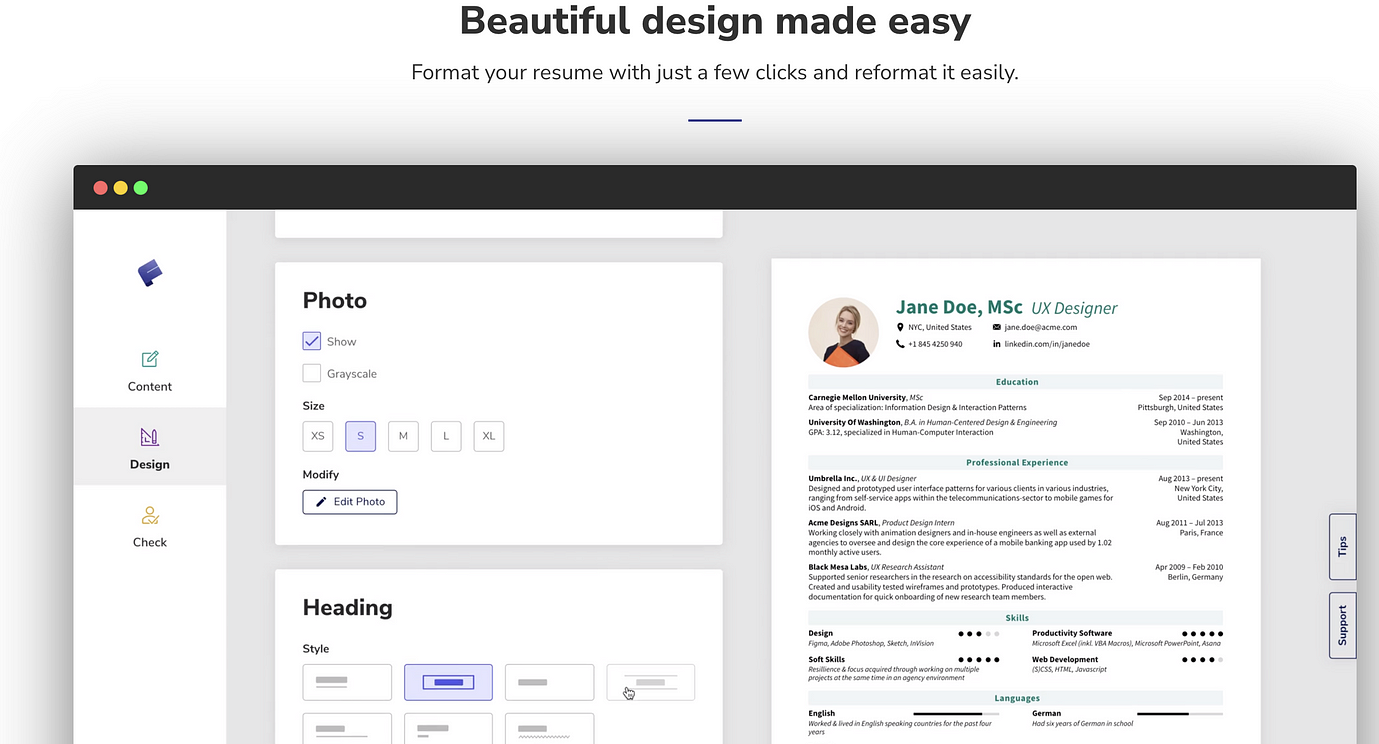Choose the XL photo size
The width and height of the screenshot is (1379, 744).
(488, 436)
